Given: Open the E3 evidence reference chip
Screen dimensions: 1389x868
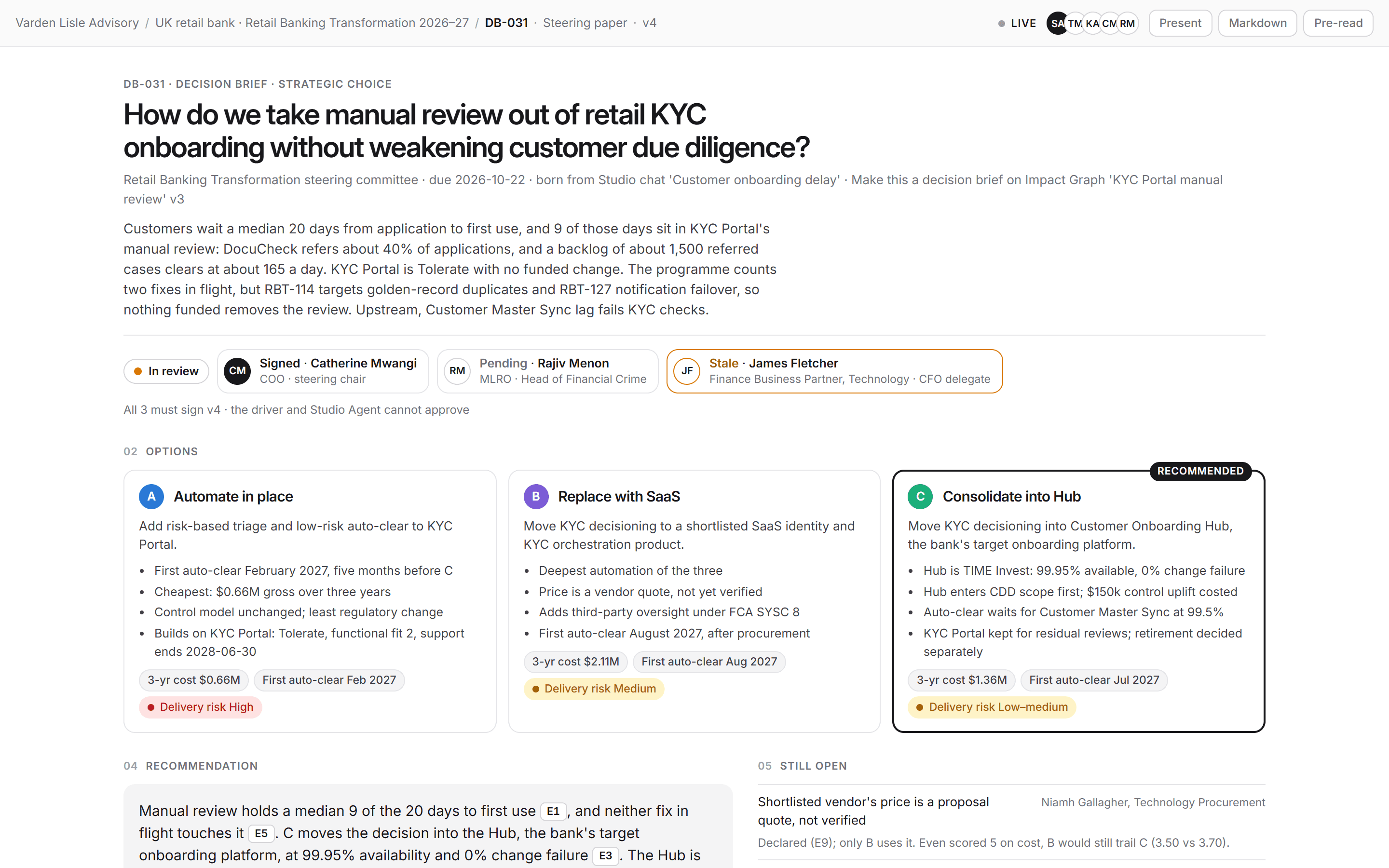Looking at the screenshot, I should pyautogui.click(x=606, y=856).
